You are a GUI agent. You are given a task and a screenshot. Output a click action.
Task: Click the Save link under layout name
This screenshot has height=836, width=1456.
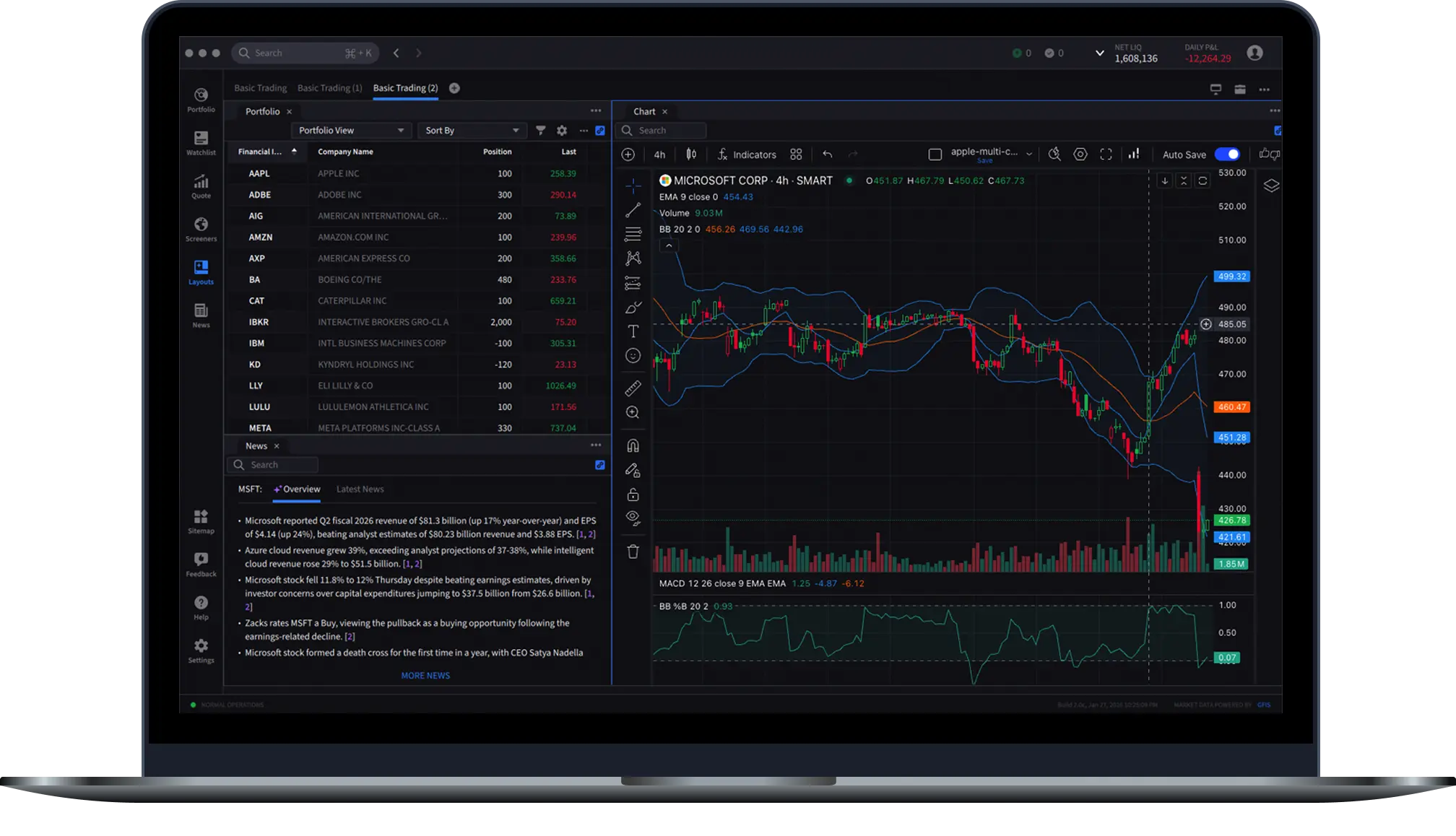(x=985, y=161)
